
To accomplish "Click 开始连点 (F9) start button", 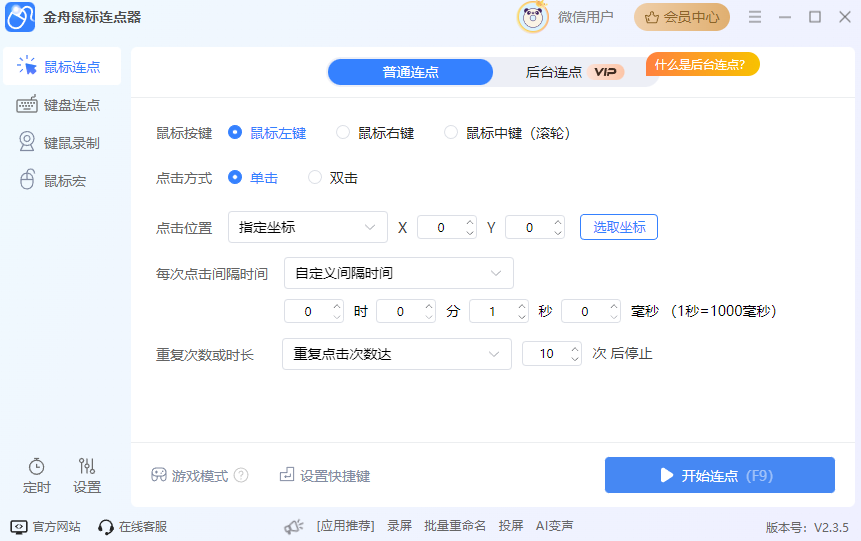I will tap(720, 475).
